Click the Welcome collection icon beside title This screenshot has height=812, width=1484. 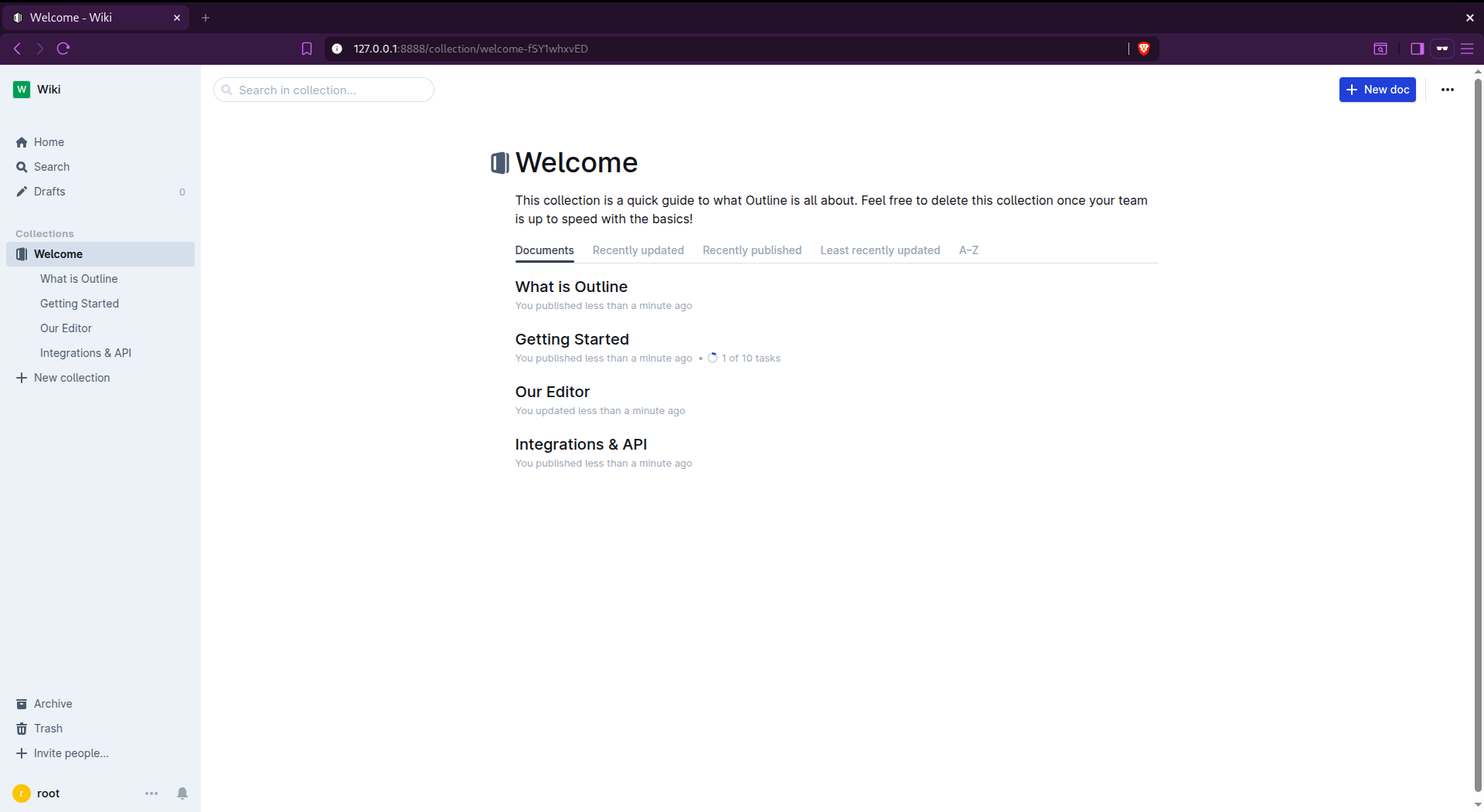coord(500,163)
